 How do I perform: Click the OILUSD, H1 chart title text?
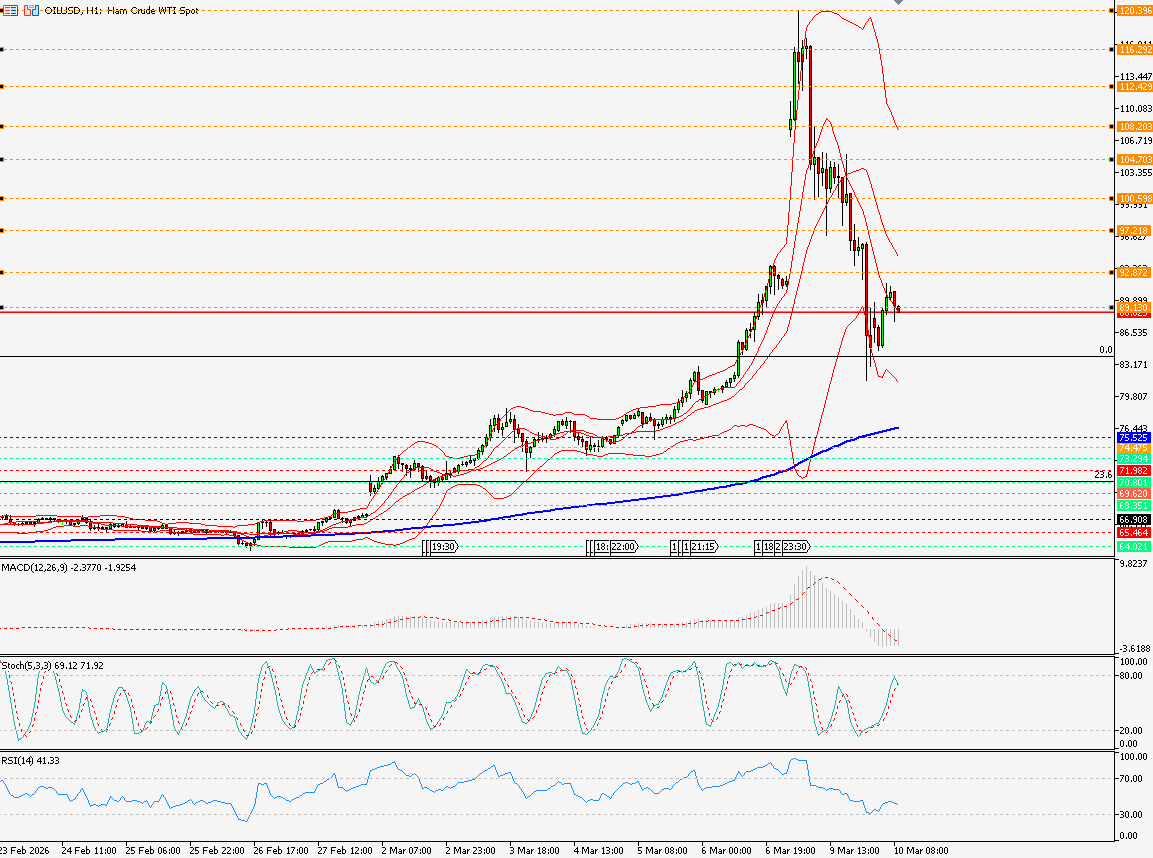(122, 10)
